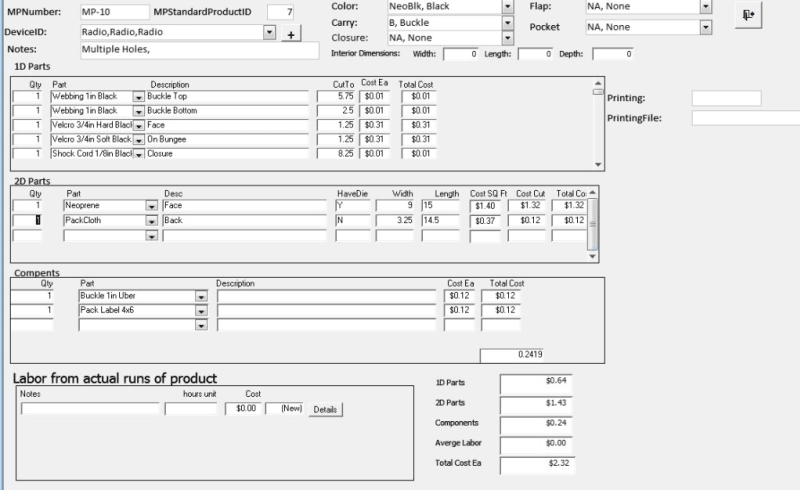Open the Pack Label 4x6 dropdown
The image size is (800, 490).
(x=202, y=310)
